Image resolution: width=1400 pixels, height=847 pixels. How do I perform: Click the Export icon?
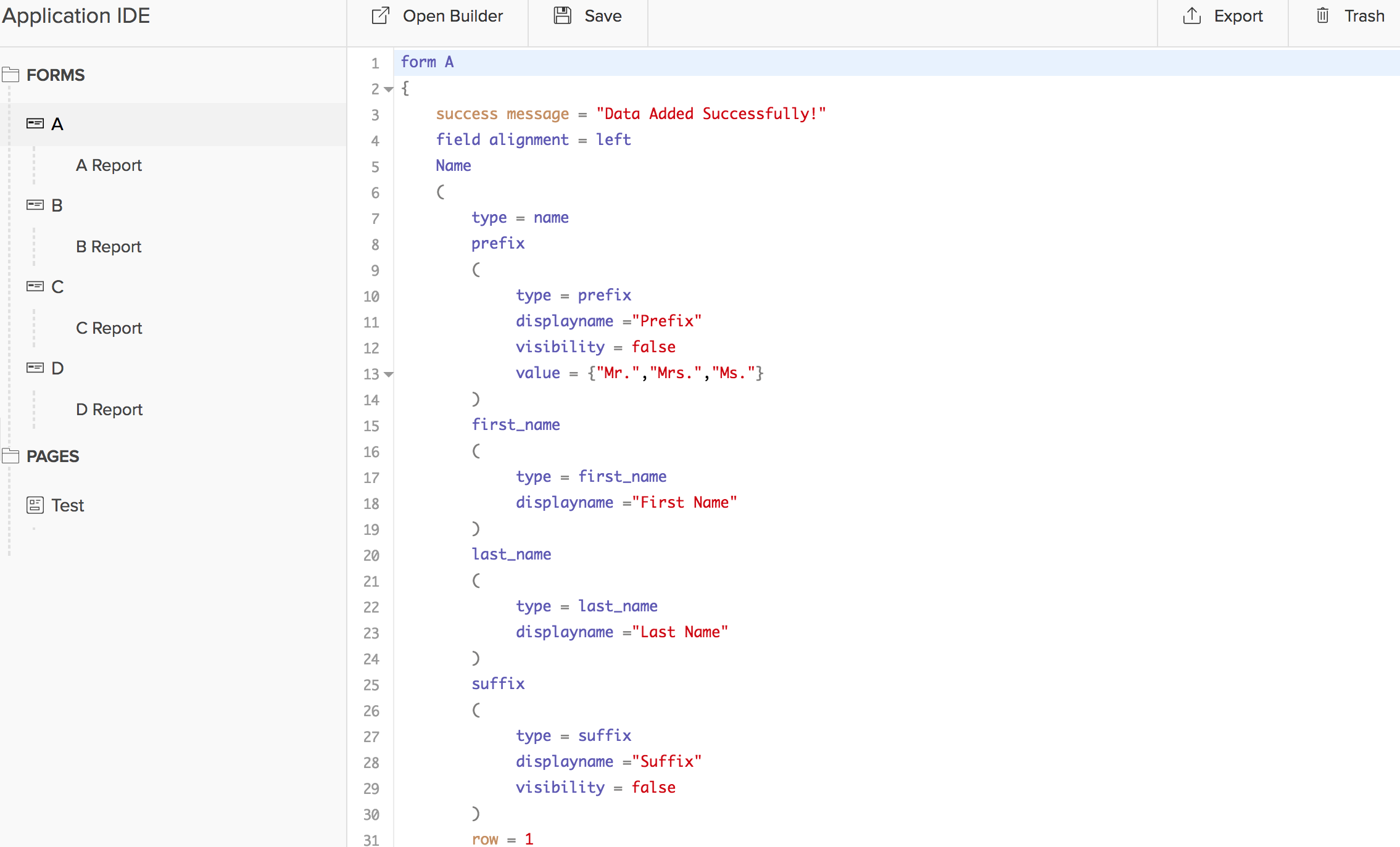click(1191, 15)
